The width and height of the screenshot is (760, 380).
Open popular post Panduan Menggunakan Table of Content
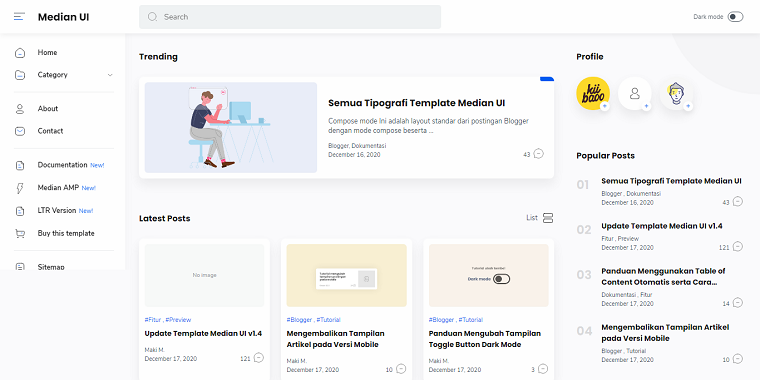click(664, 277)
